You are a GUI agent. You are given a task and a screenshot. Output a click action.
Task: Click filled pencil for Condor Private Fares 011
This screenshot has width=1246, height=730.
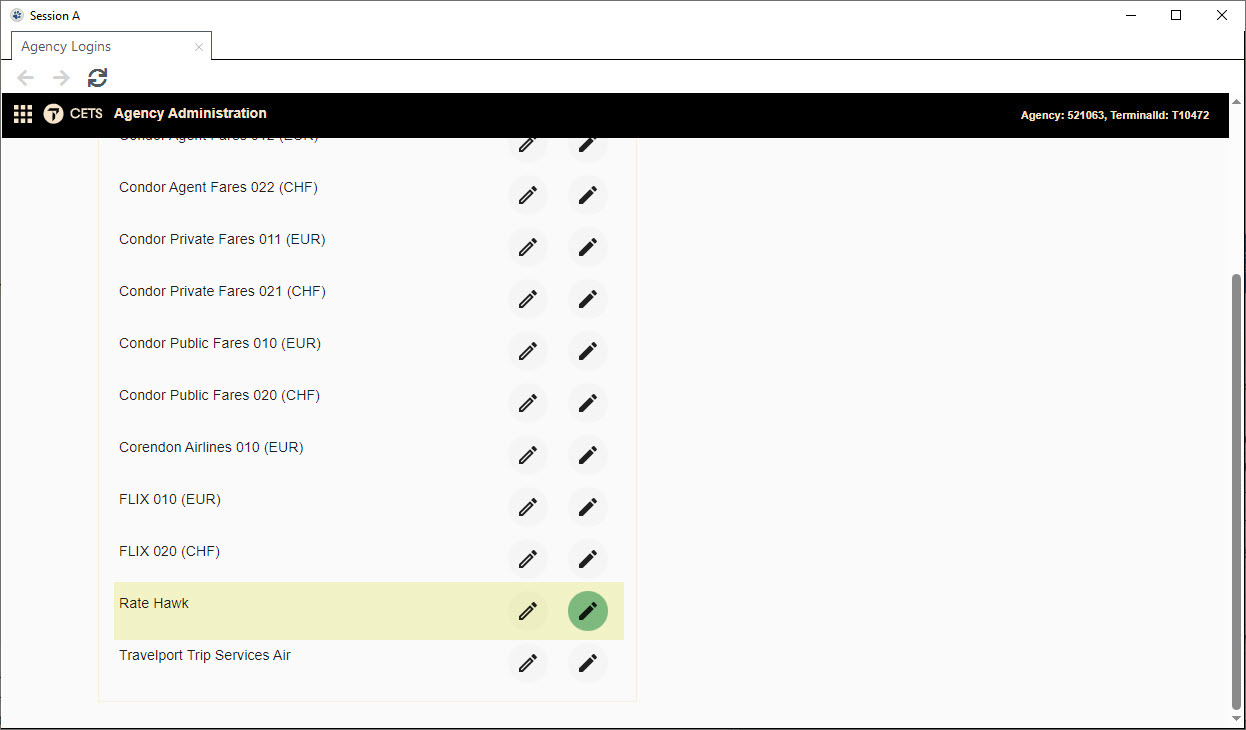point(588,247)
